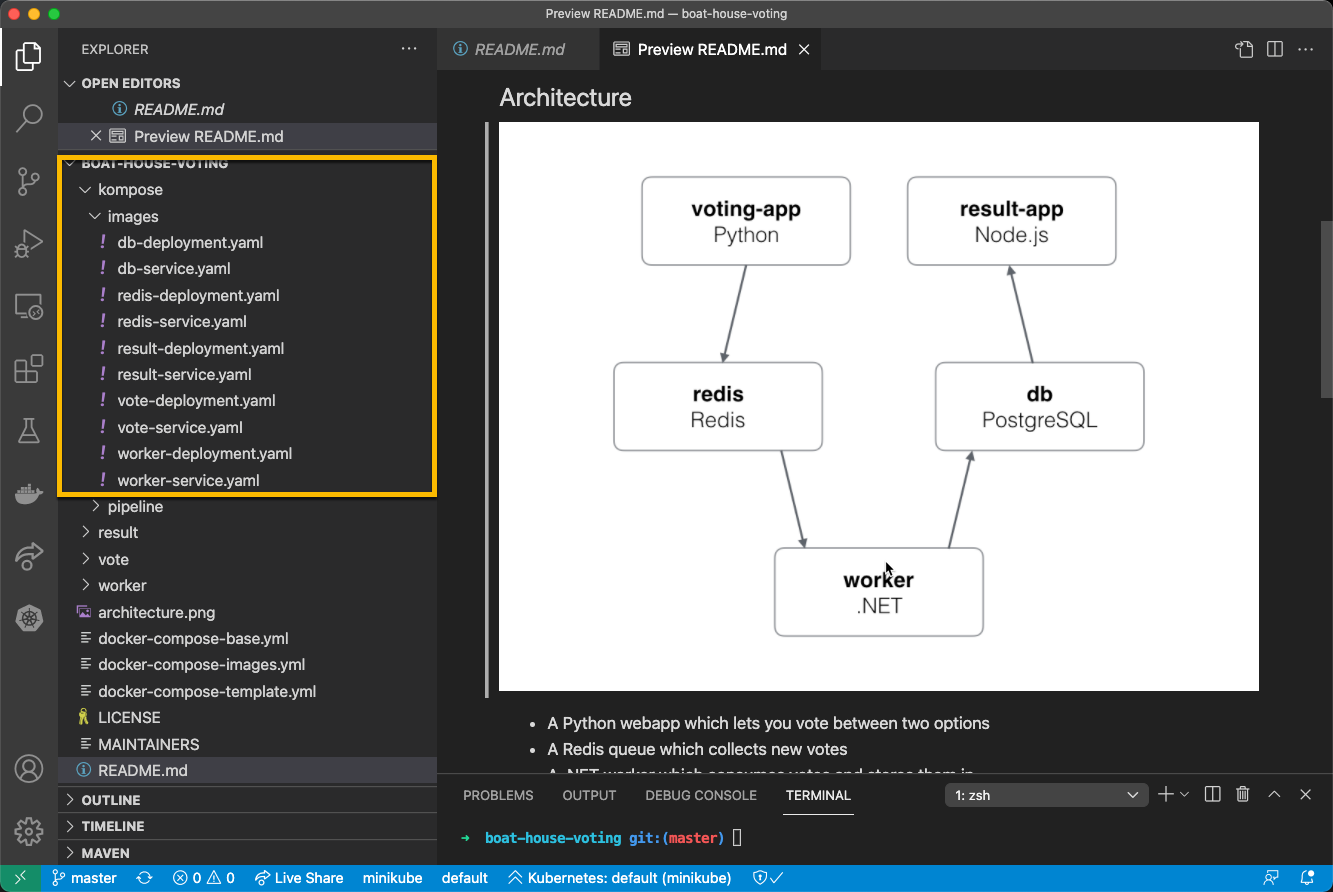The image size is (1333, 892).
Task: Expand the result folder
Action: pyautogui.click(x=85, y=532)
